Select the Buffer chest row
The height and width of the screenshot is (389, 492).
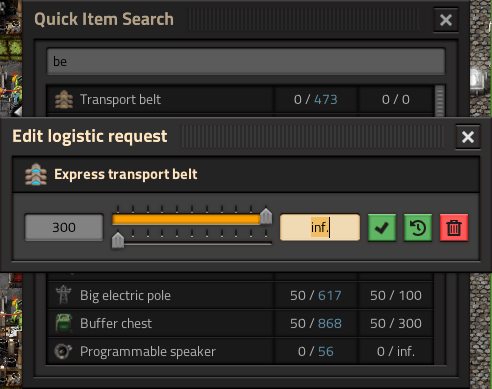click(240, 323)
